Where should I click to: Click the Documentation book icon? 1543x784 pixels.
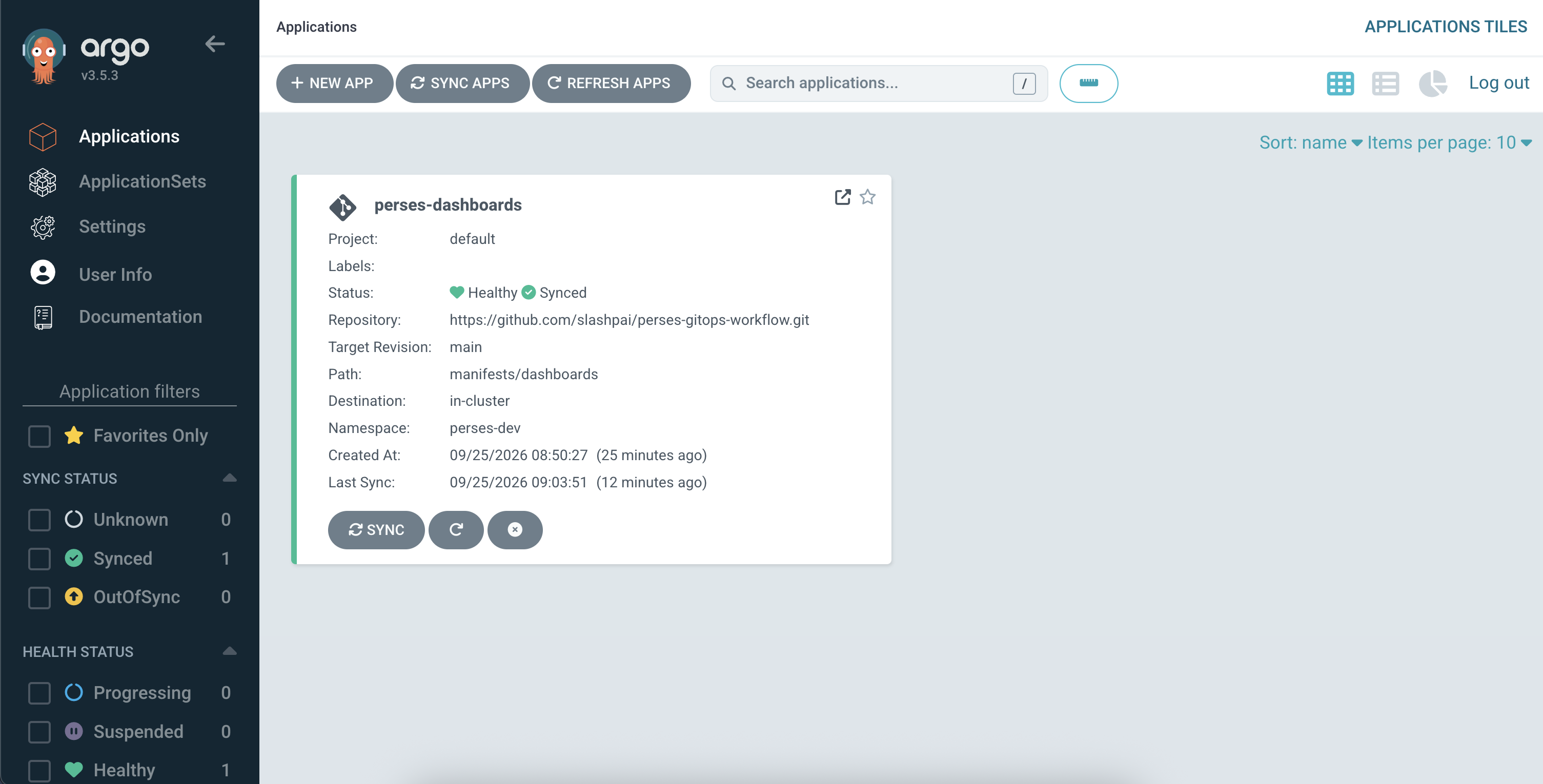tap(43, 317)
